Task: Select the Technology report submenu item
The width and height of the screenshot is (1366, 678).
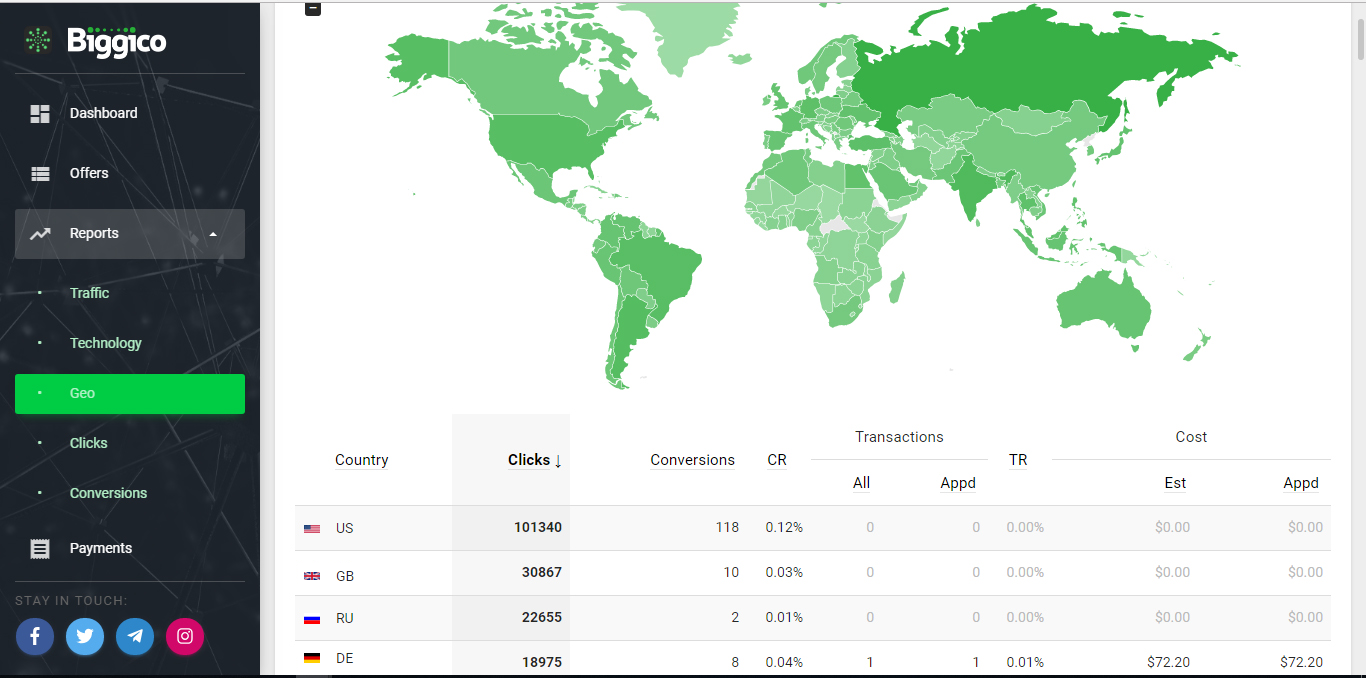Action: [106, 343]
